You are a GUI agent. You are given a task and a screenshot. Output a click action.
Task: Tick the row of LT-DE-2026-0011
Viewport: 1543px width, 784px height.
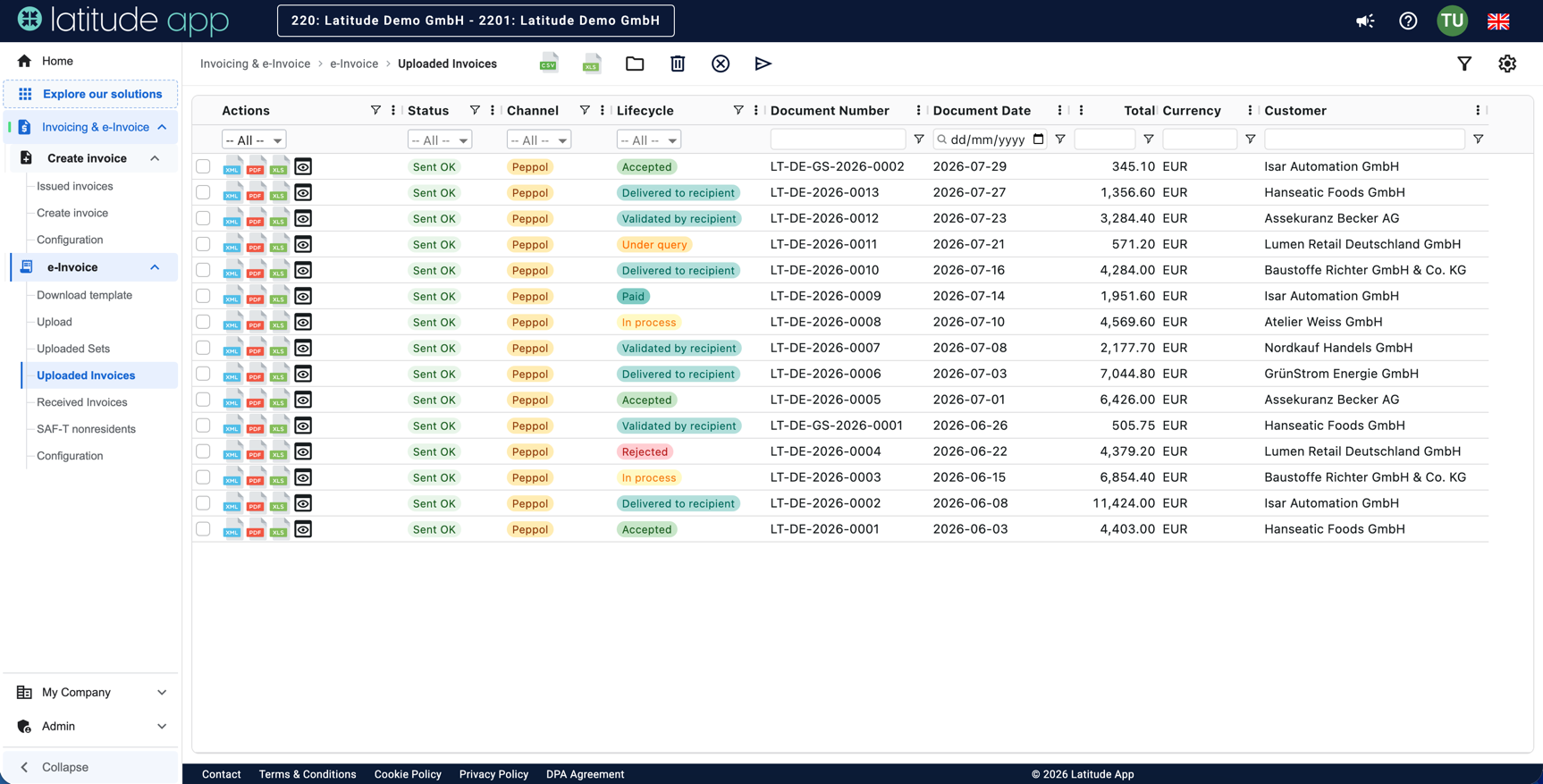click(x=204, y=244)
